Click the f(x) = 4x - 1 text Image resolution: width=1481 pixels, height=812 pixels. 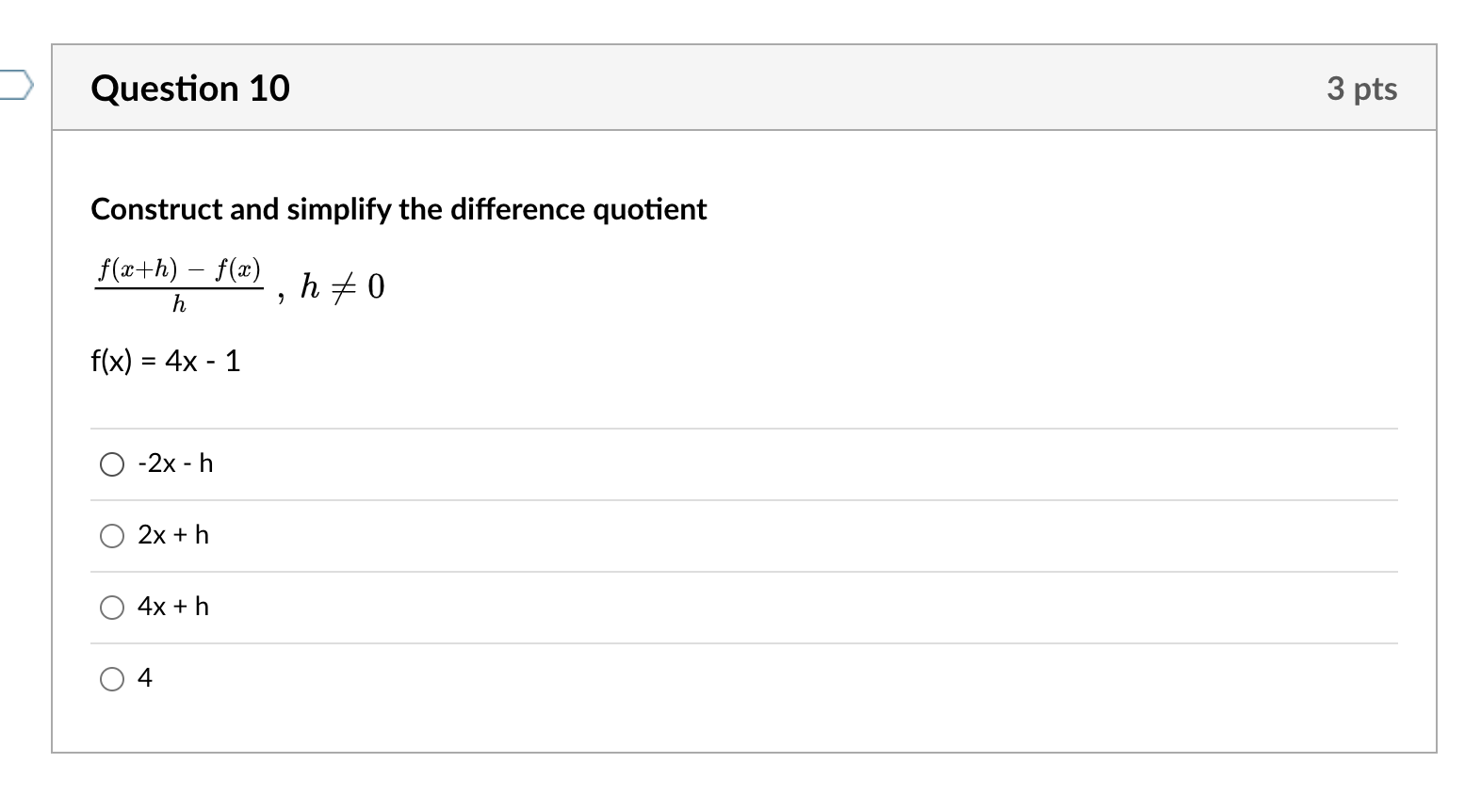[165, 361]
